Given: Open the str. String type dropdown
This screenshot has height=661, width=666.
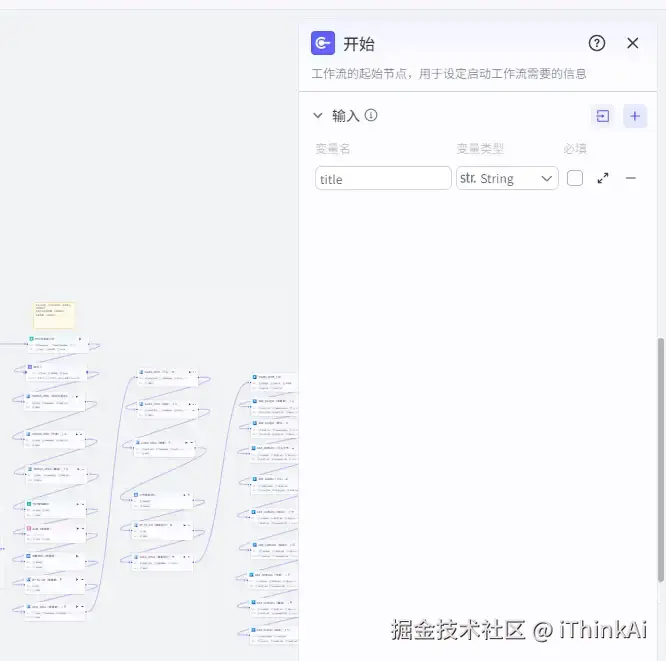Looking at the screenshot, I should pyautogui.click(x=507, y=178).
